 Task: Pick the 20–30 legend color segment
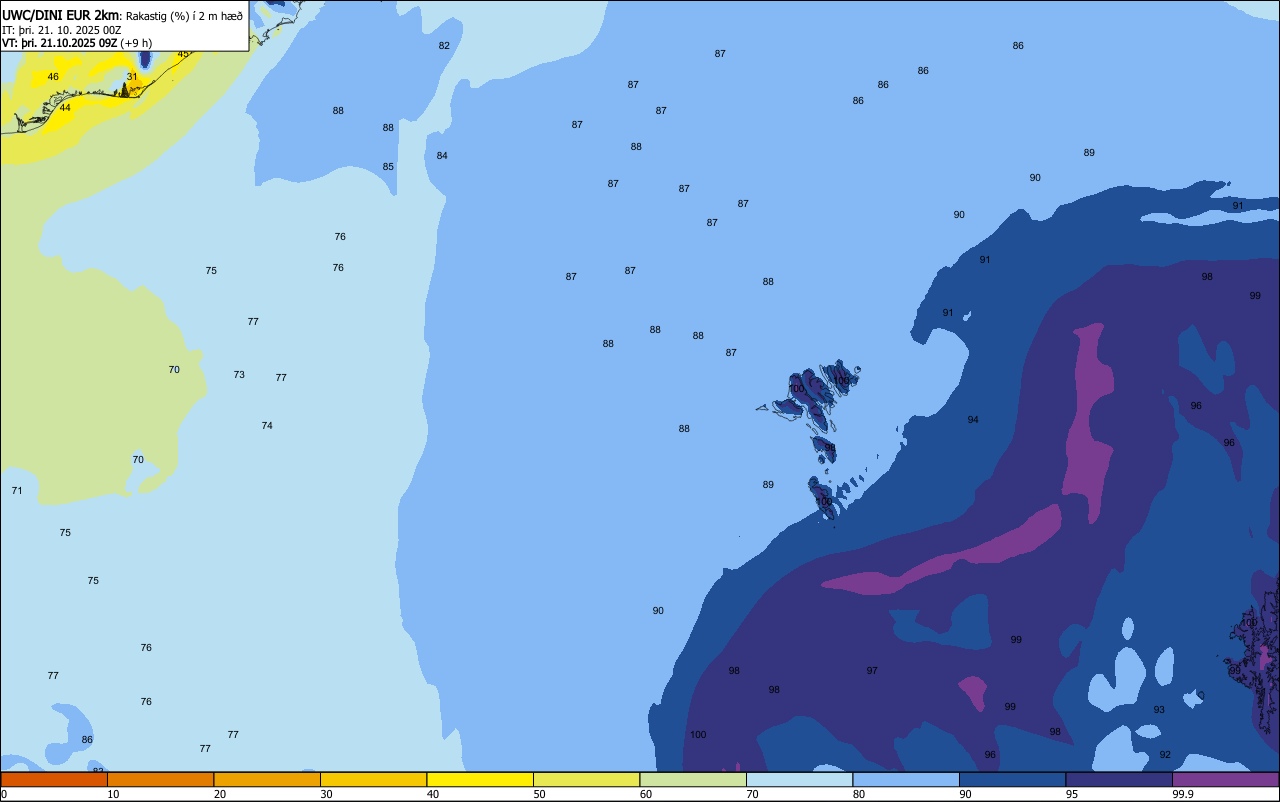coord(267,779)
